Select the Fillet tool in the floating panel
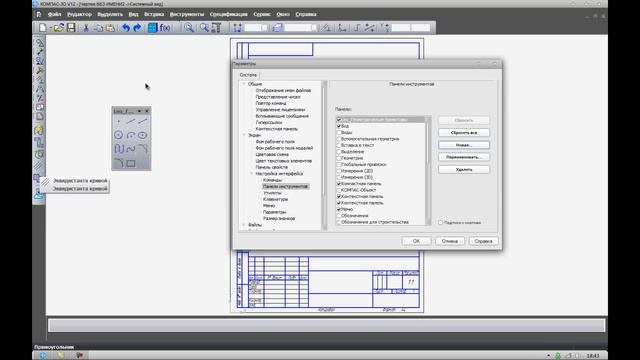640x360 pixels. click(118, 163)
